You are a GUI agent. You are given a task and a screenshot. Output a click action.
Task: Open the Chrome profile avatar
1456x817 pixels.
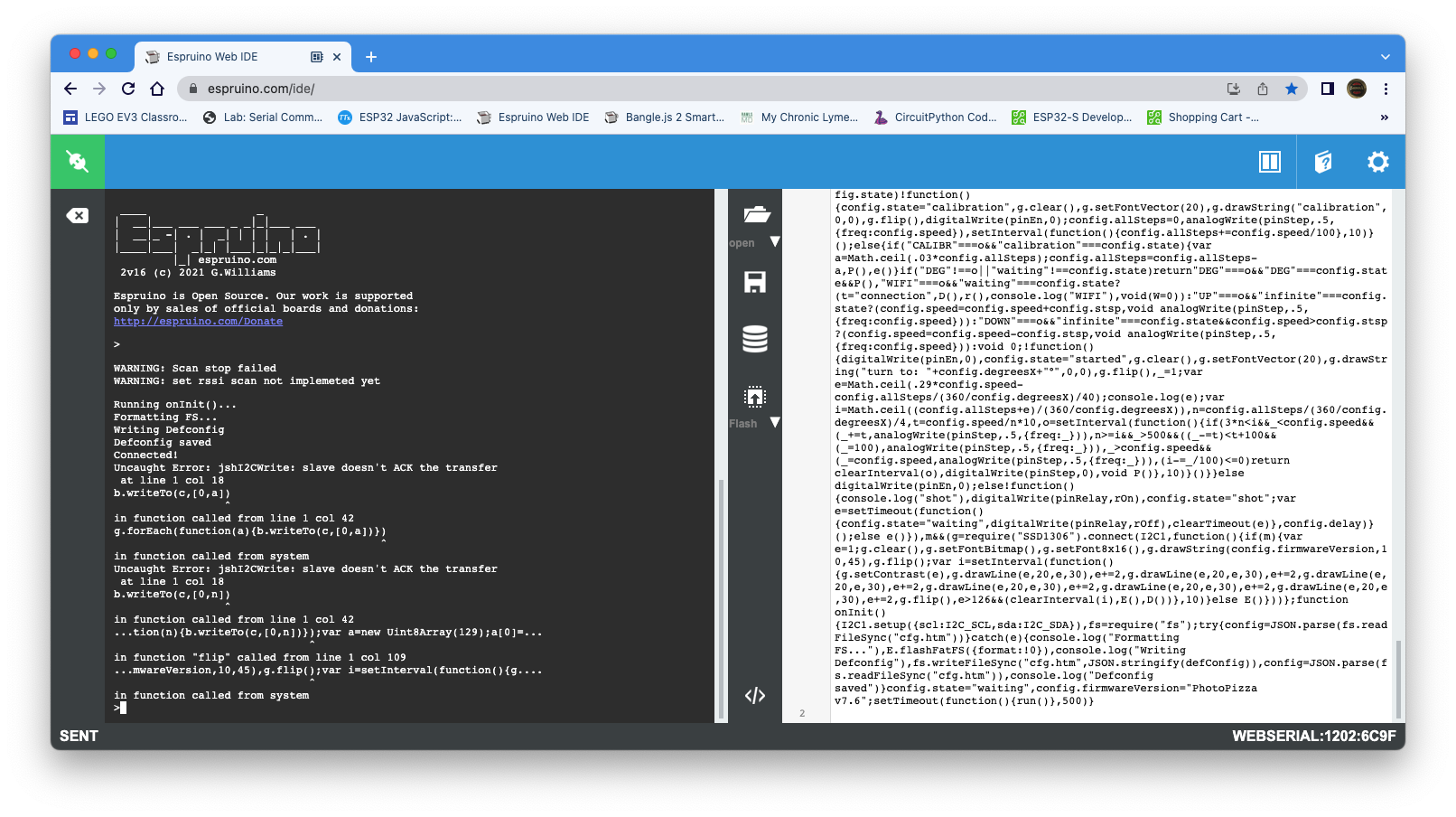coord(1357,89)
